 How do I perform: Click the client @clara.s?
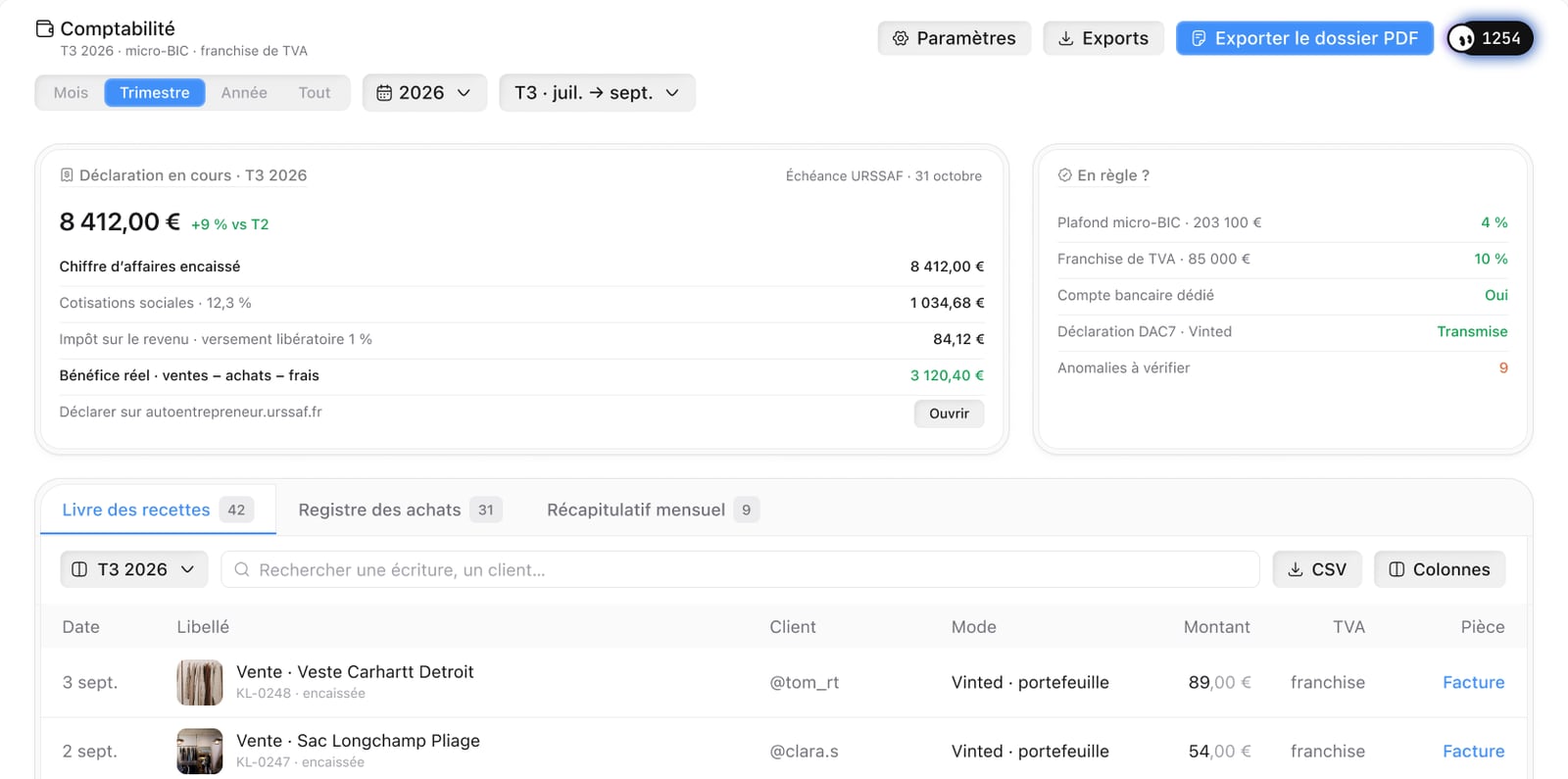pyautogui.click(x=804, y=751)
